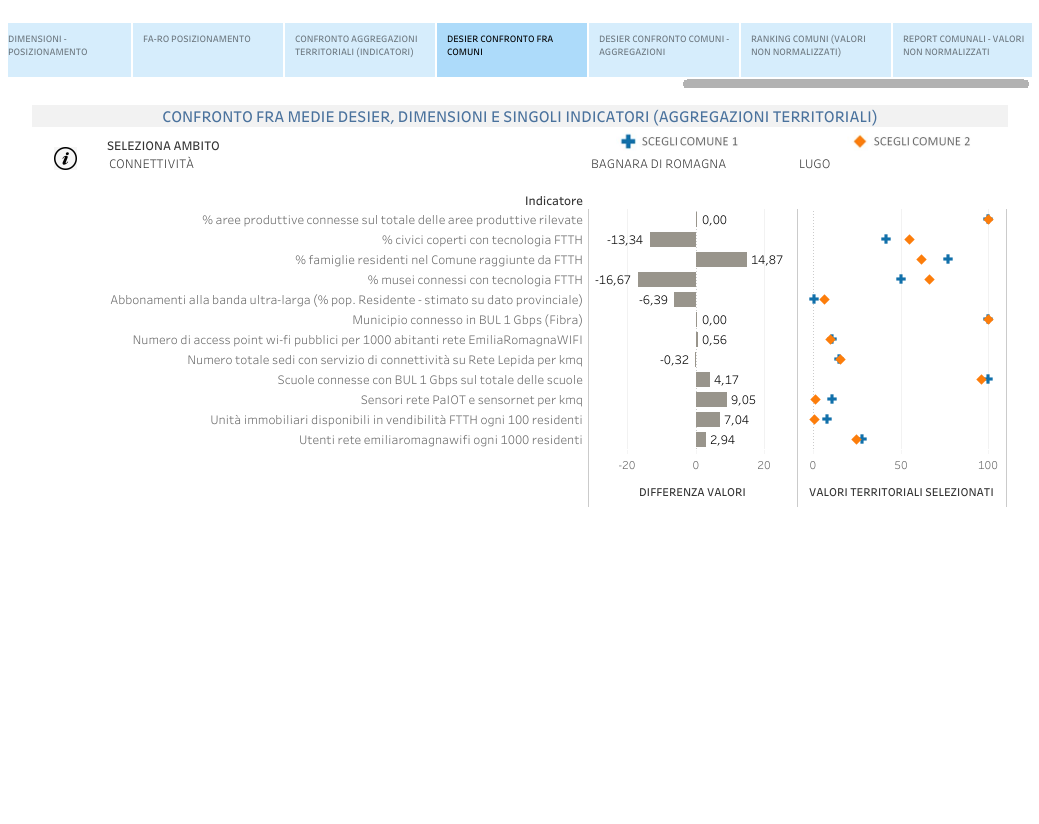Click orange diamond in aree produttive row
The height and width of the screenshot is (824, 1039).
click(x=988, y=219)
